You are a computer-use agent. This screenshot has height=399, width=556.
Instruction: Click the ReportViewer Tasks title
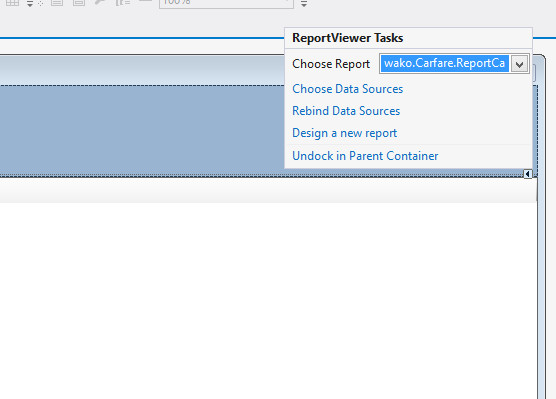pyautogui.click(x=348, y=38)
